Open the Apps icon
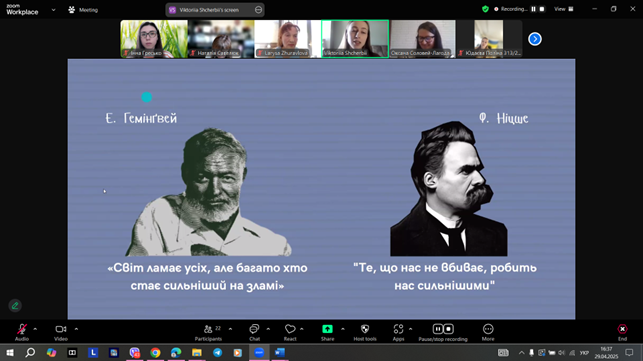 pyautogui.click(x=398, y=332)
